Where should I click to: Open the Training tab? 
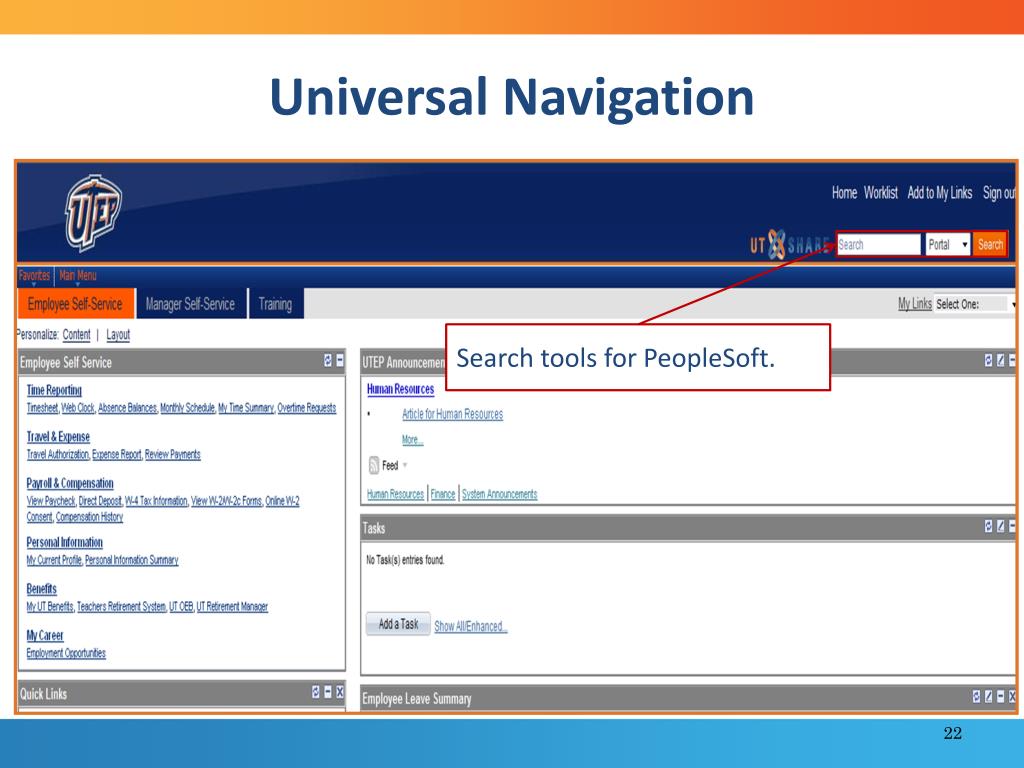[275, 304]
